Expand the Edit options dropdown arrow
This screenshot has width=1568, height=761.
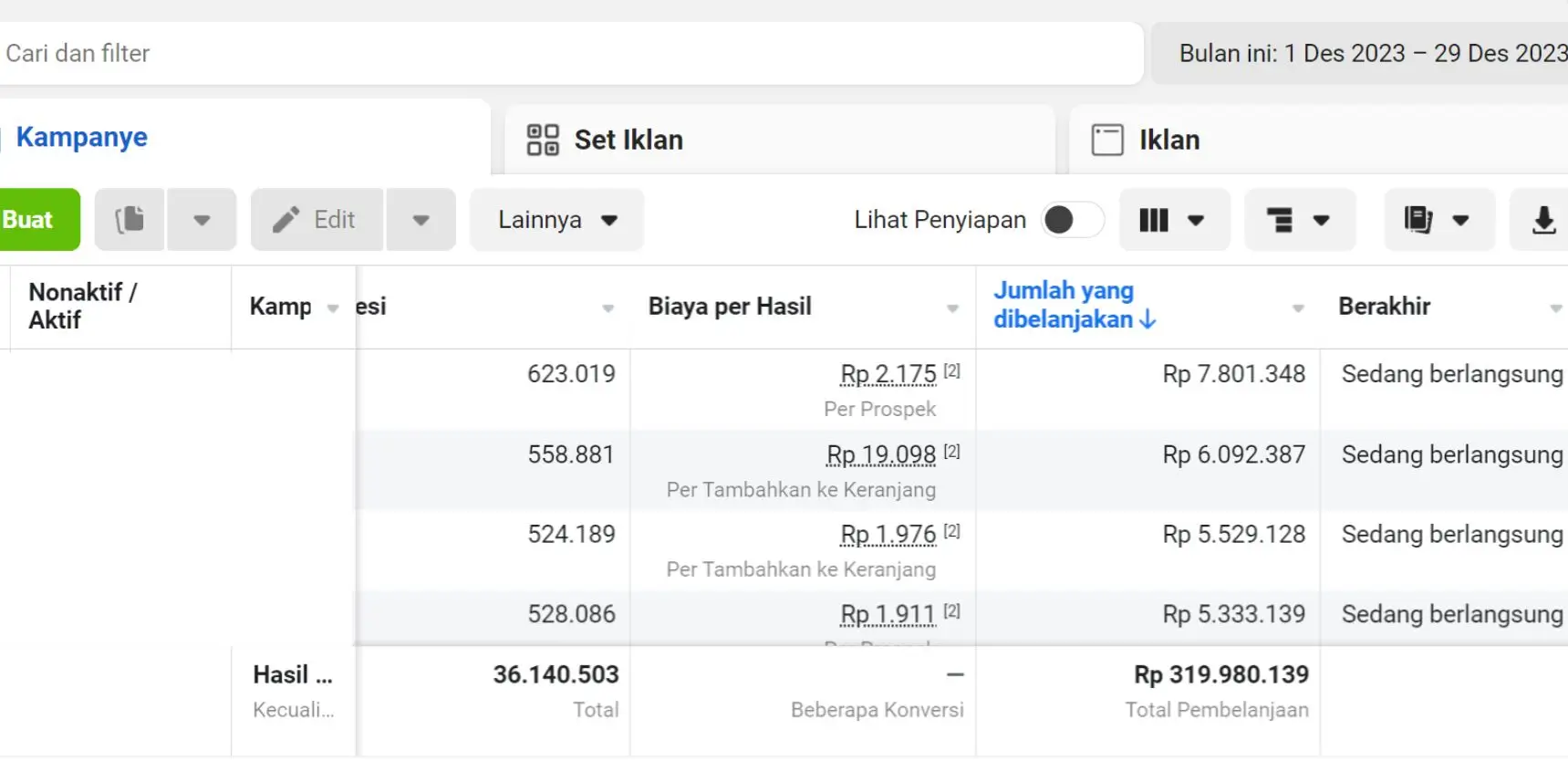point(421,220)
